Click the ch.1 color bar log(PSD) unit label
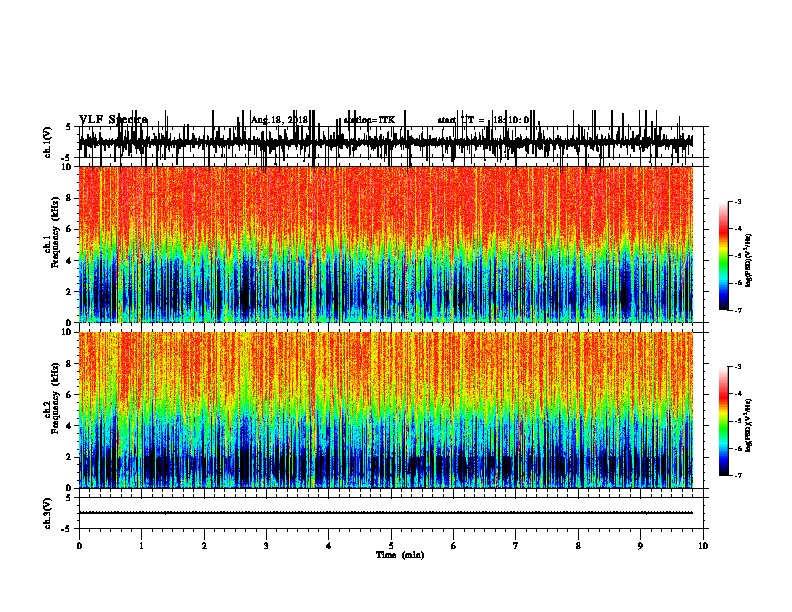 point(748,261)
